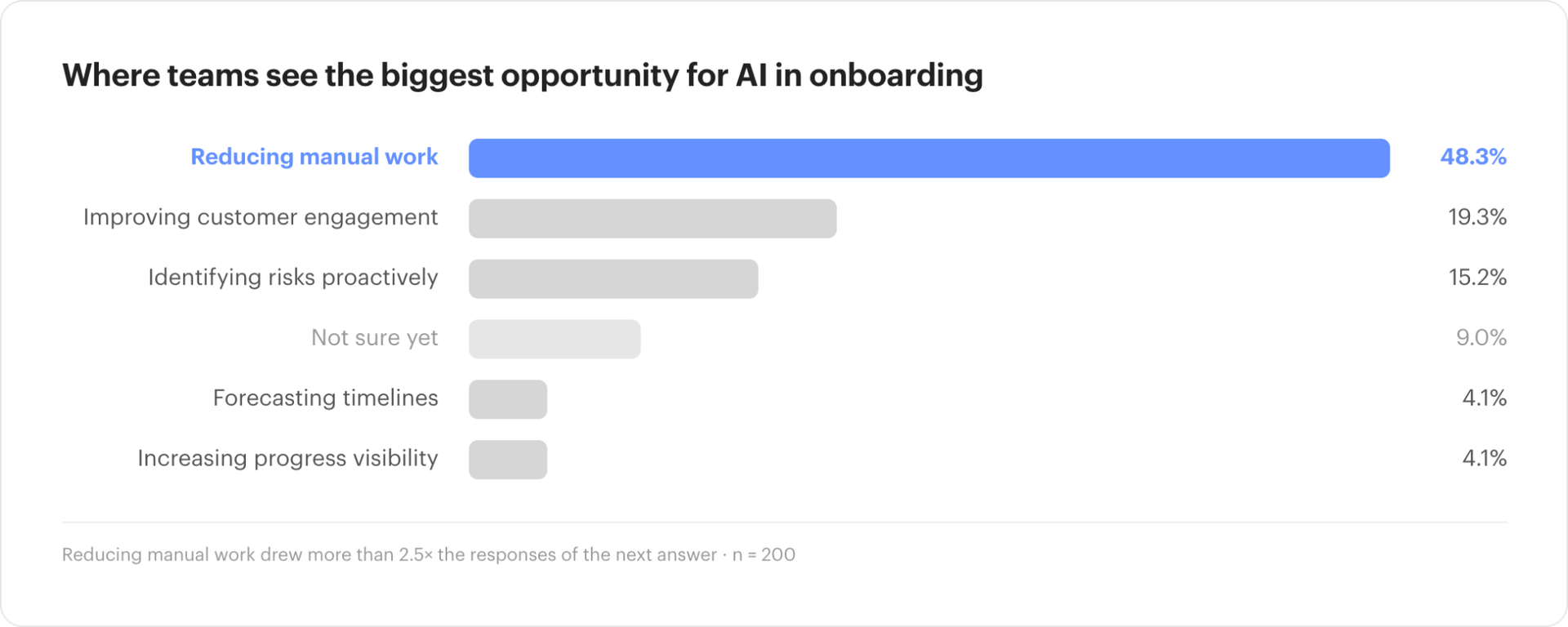Select the Increasing progress visibility label
The image size is (1568, 627).
click(x=287, y=459)
